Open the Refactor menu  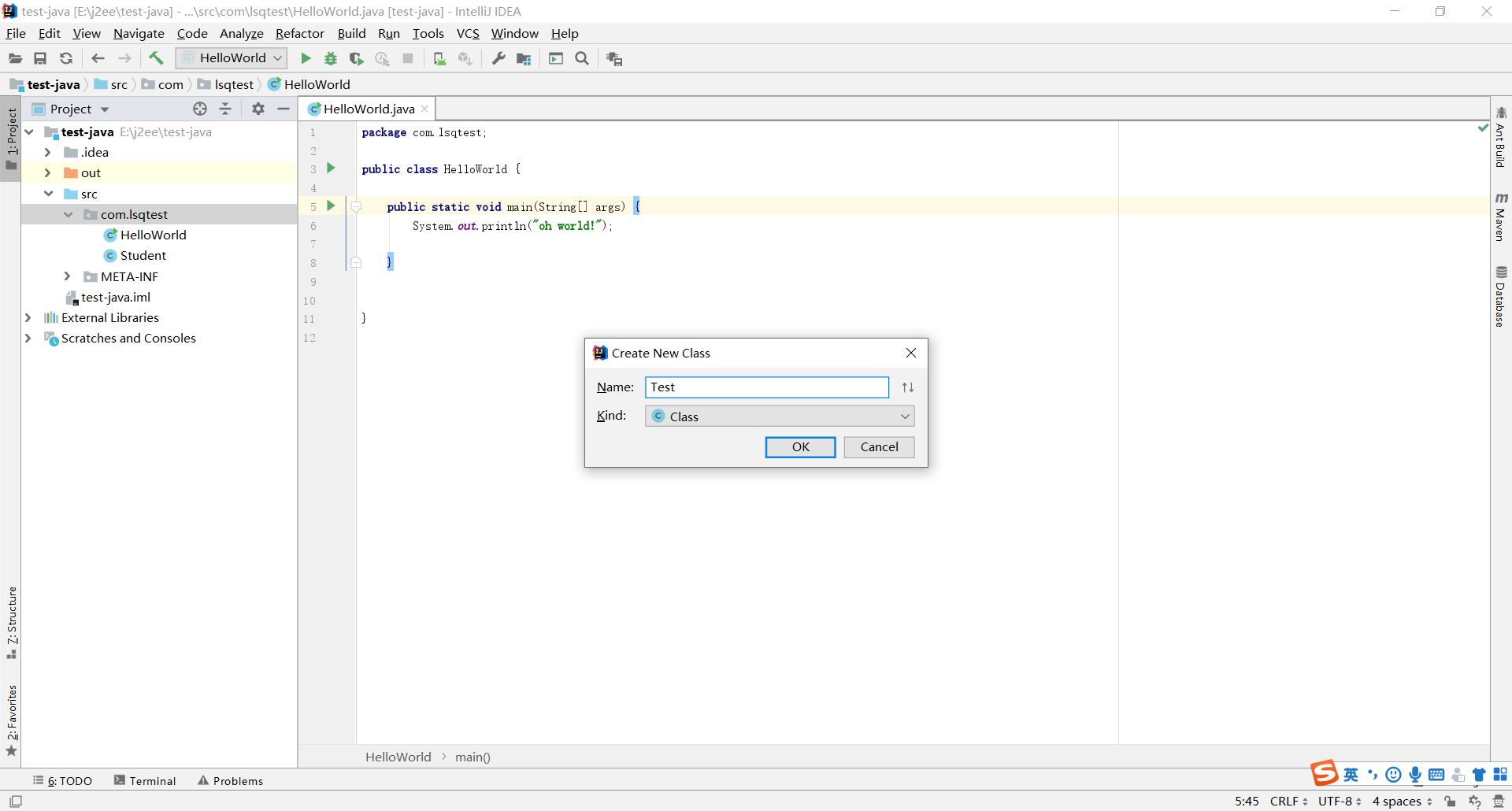tap(299, 33)
